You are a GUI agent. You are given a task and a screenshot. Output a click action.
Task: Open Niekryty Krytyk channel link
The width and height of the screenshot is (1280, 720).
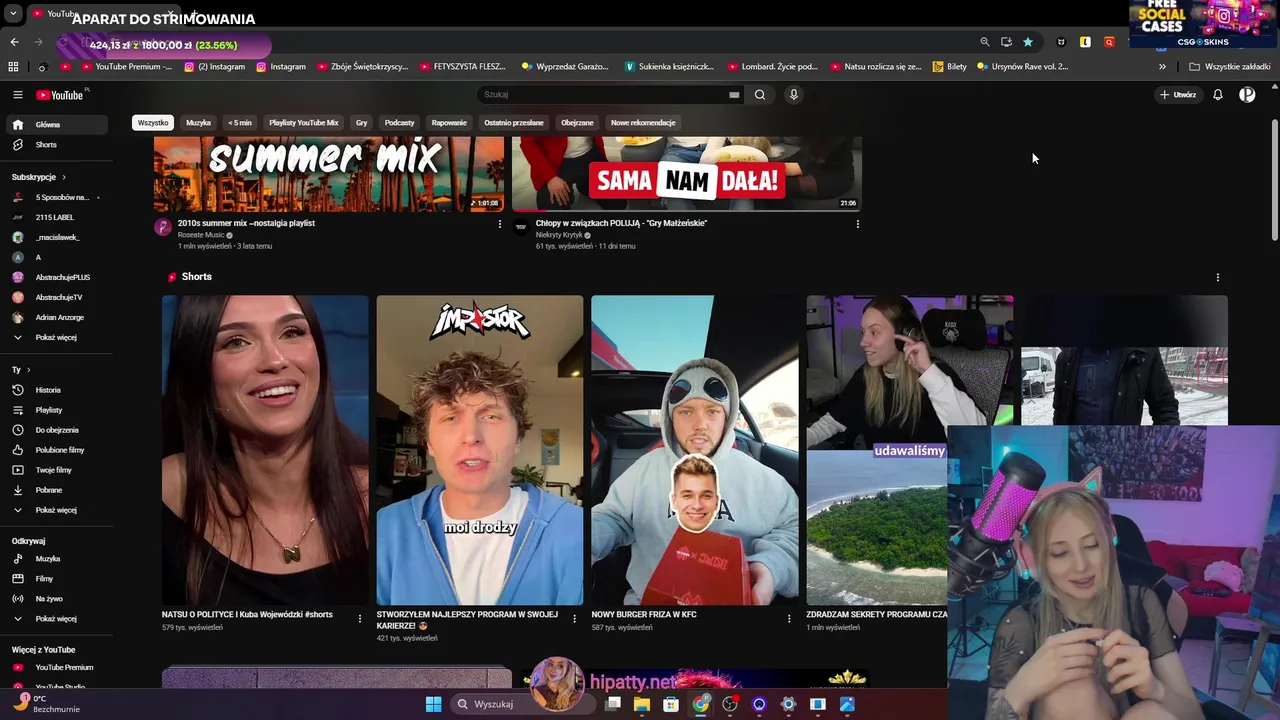559,235
